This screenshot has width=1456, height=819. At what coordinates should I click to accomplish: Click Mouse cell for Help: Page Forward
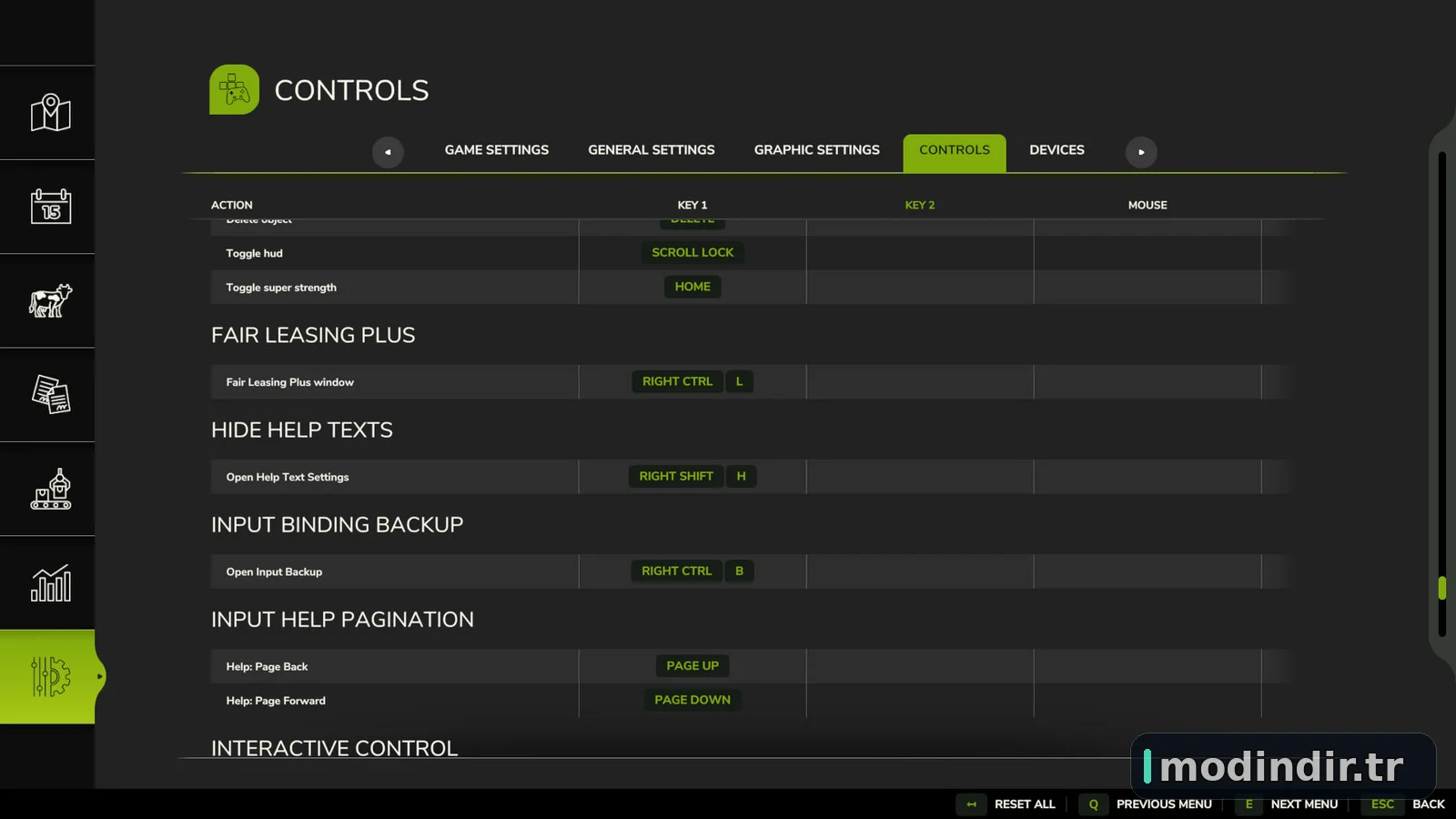1148,701
